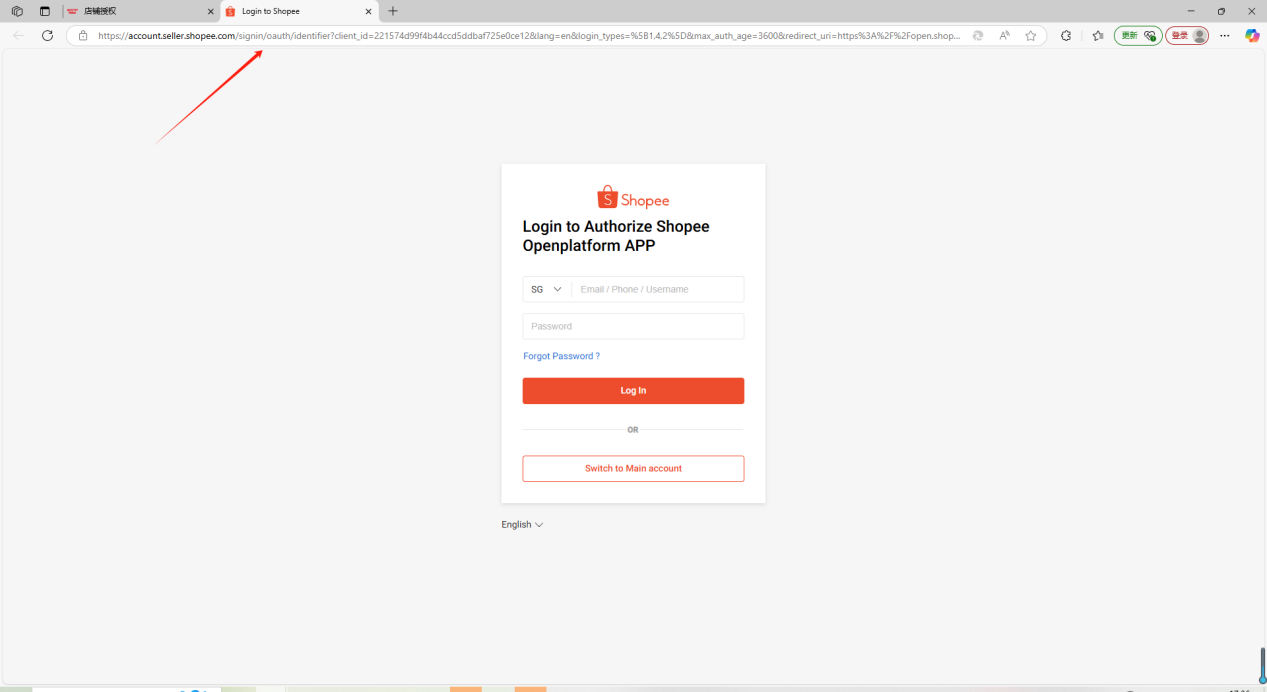Toggle the vertical tabs button
1267x692 pixels.
pyautogui.click(x=45, y=11)
